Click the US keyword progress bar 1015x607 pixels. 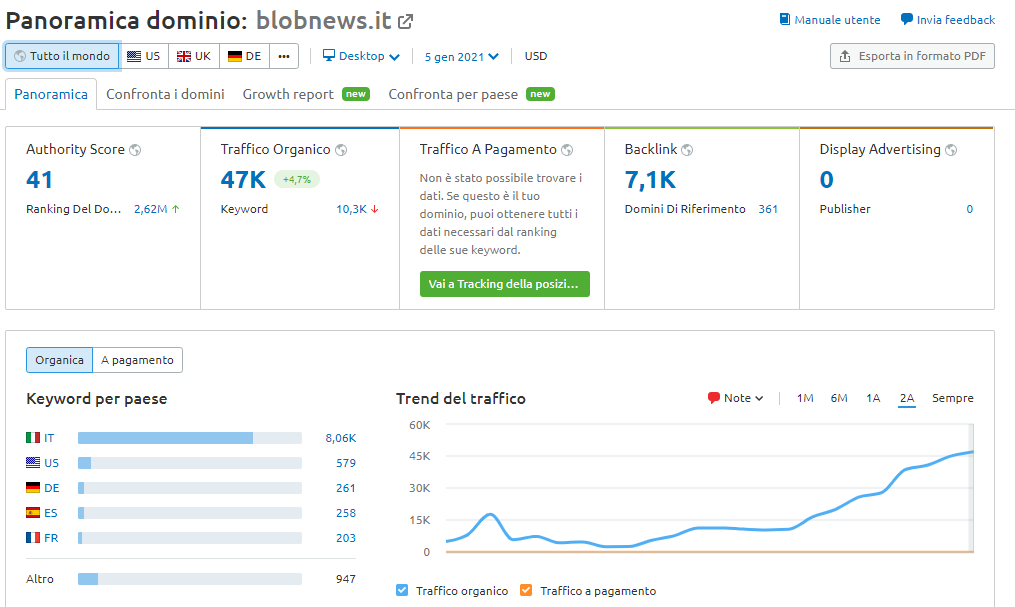coord(190,463)
